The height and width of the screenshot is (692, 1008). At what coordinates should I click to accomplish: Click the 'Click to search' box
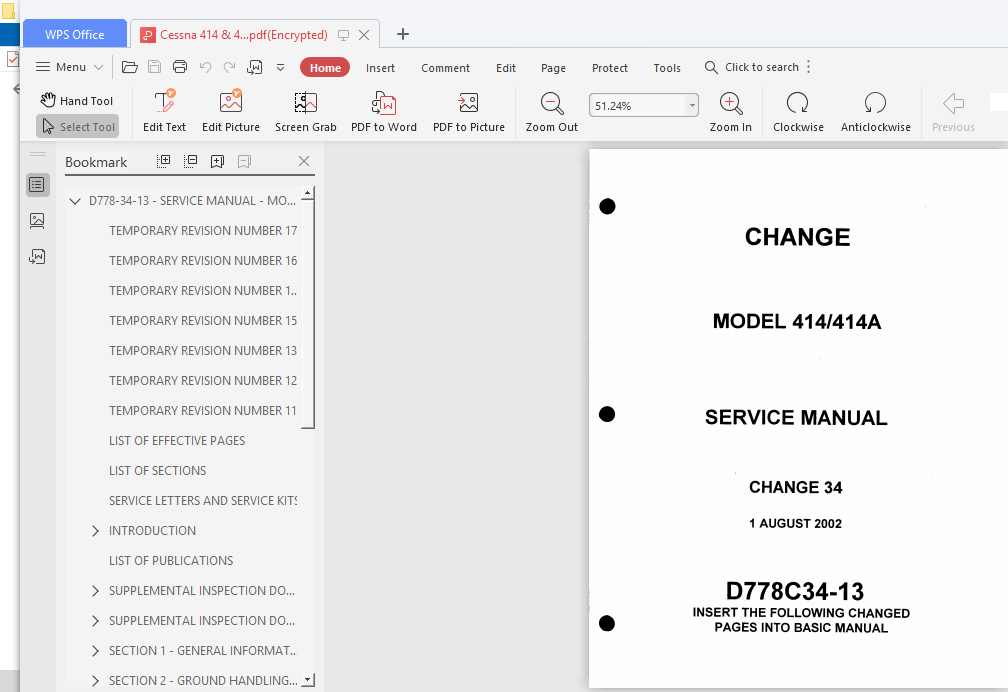(x=752, y=67)
